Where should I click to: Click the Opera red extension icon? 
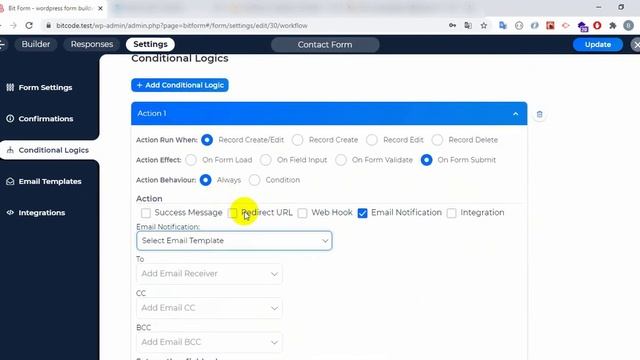tap(597, 26)
